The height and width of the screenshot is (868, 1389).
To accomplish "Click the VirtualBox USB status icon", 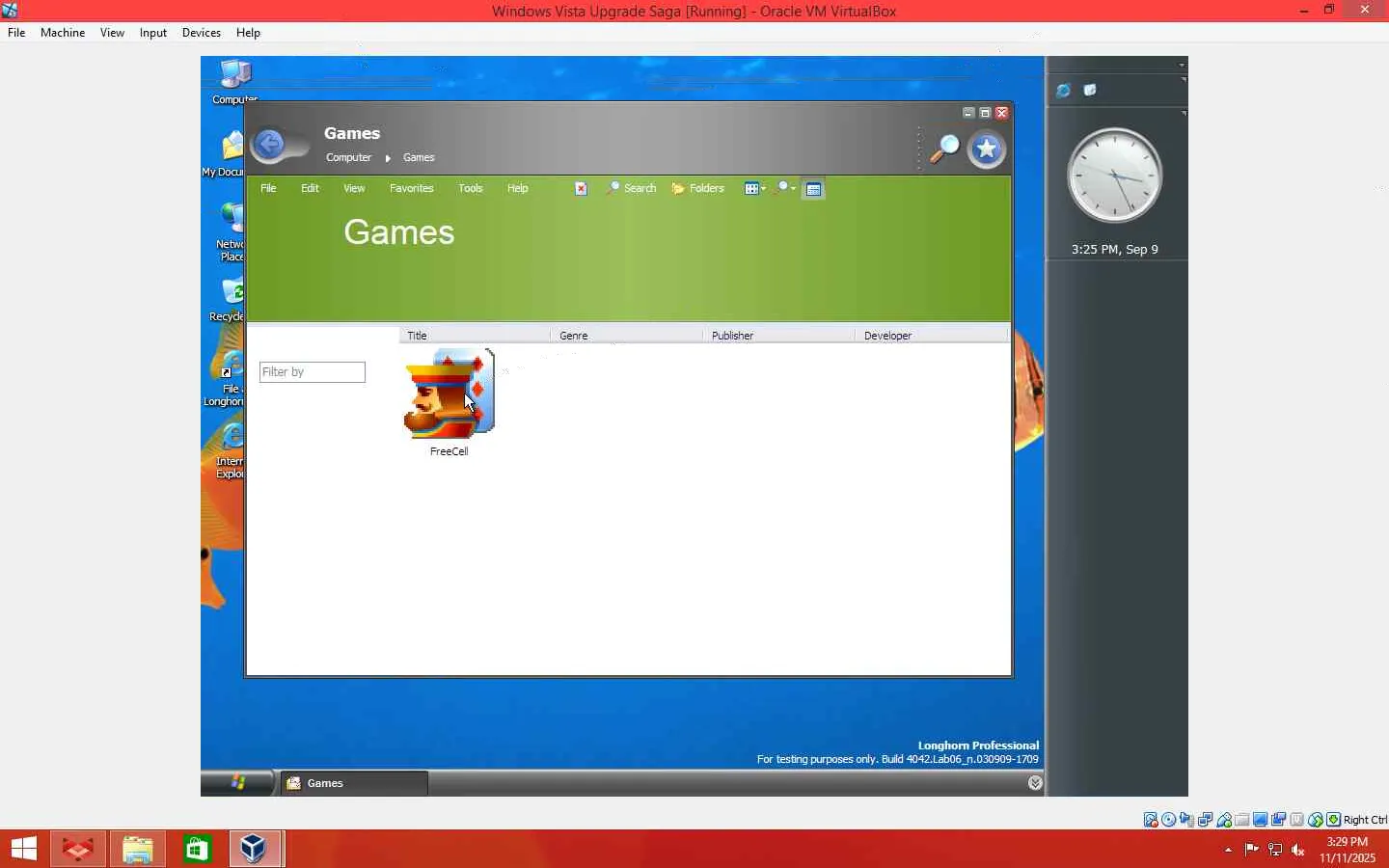I will (x=1224, y=820).
